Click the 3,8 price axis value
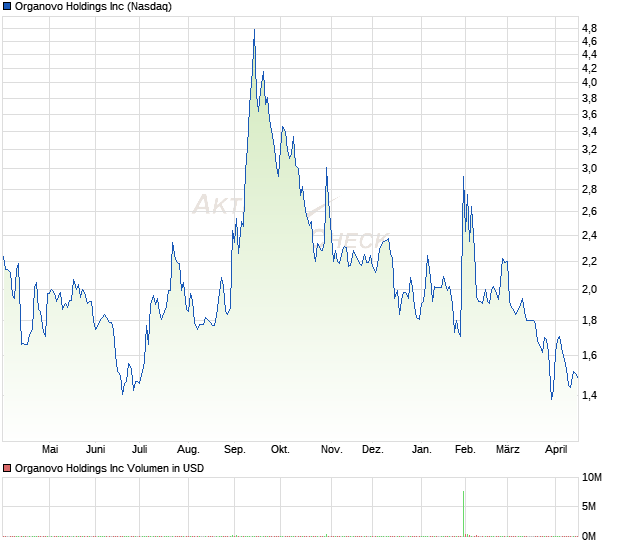620x546 pixels. 589,98
